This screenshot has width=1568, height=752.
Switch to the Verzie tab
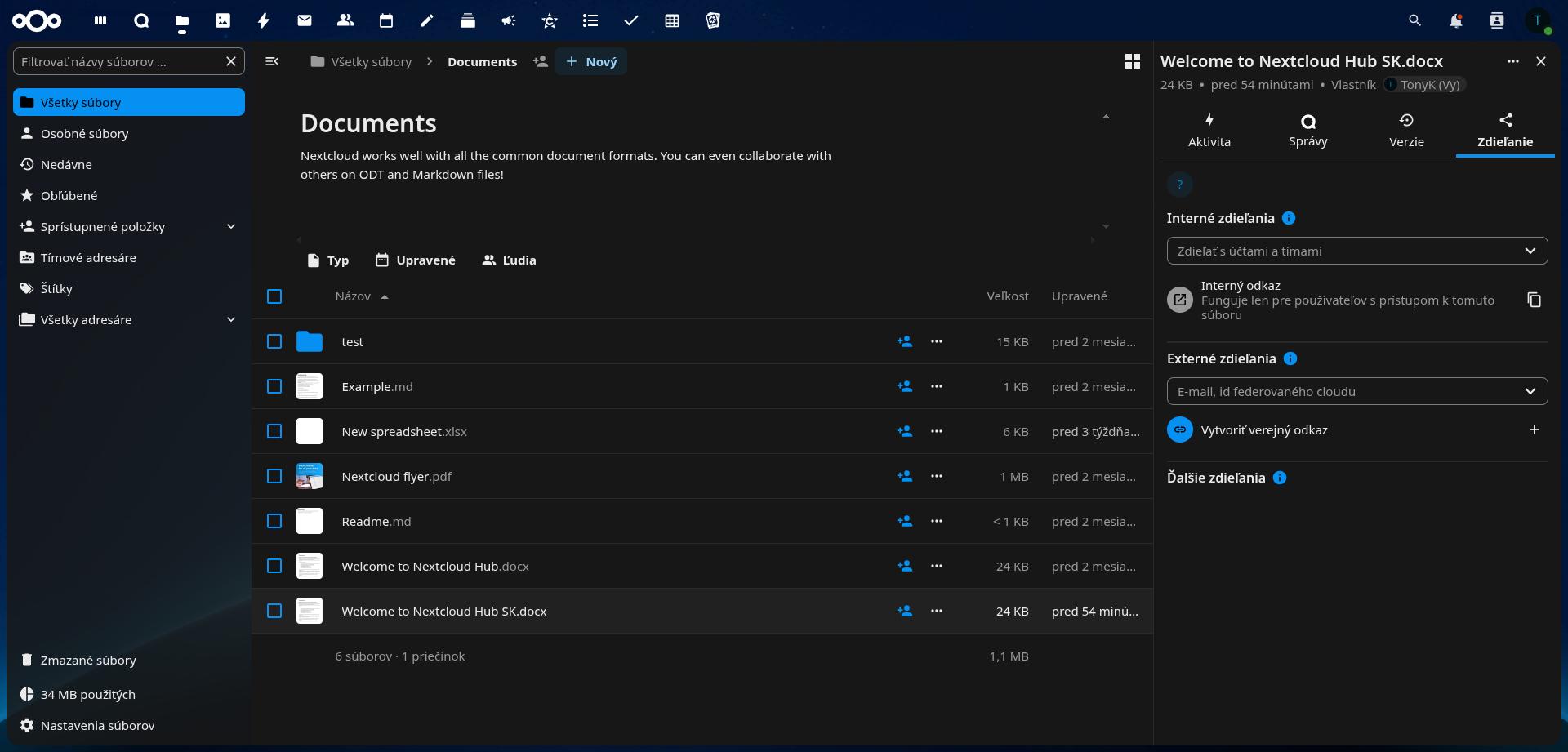coord(1406,131)
